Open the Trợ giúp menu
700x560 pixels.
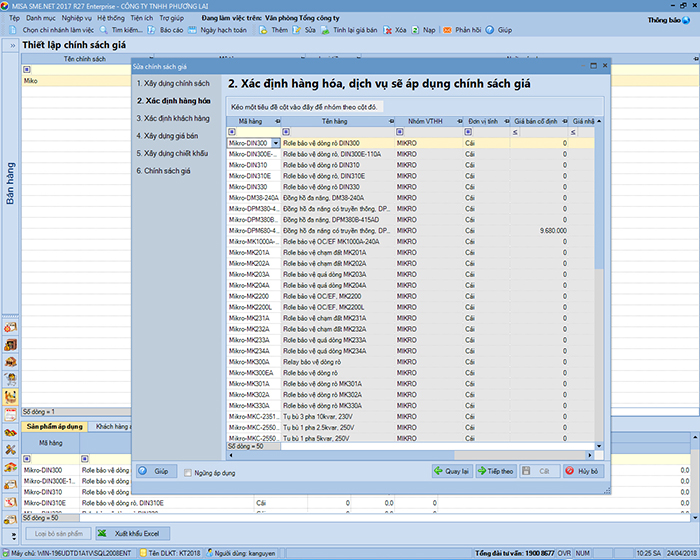pyautogui.click(x=172, y=18)
